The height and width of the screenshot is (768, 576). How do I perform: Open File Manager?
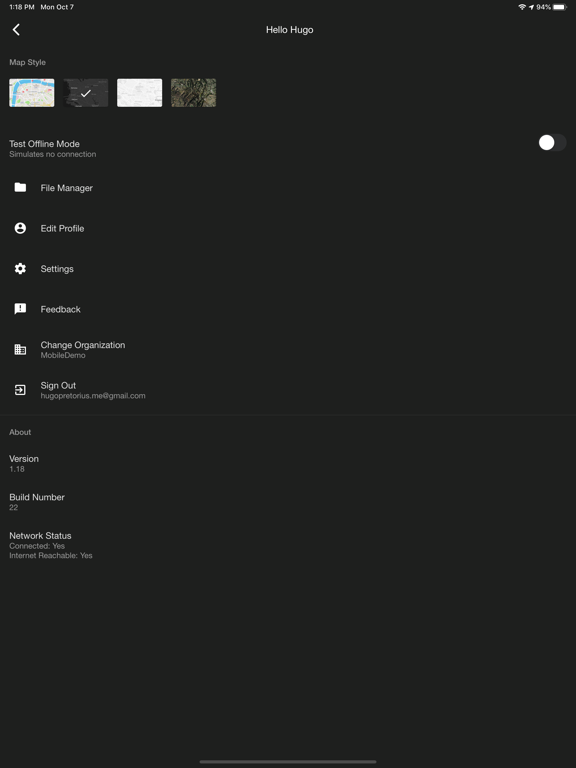67,188
